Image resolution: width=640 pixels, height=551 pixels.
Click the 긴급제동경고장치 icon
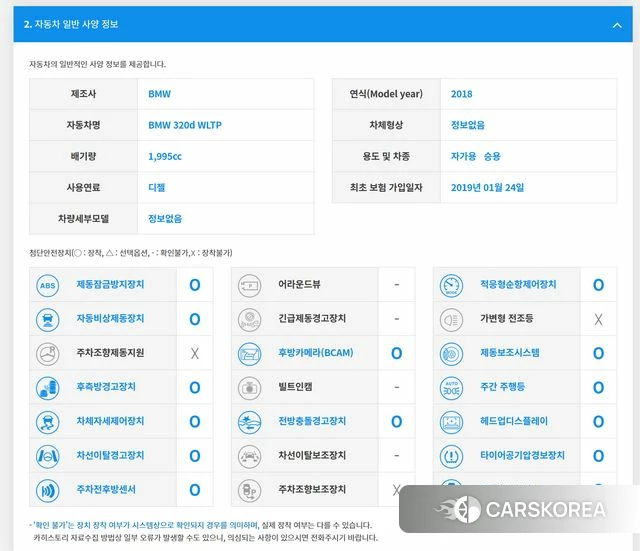click(249, 320)
